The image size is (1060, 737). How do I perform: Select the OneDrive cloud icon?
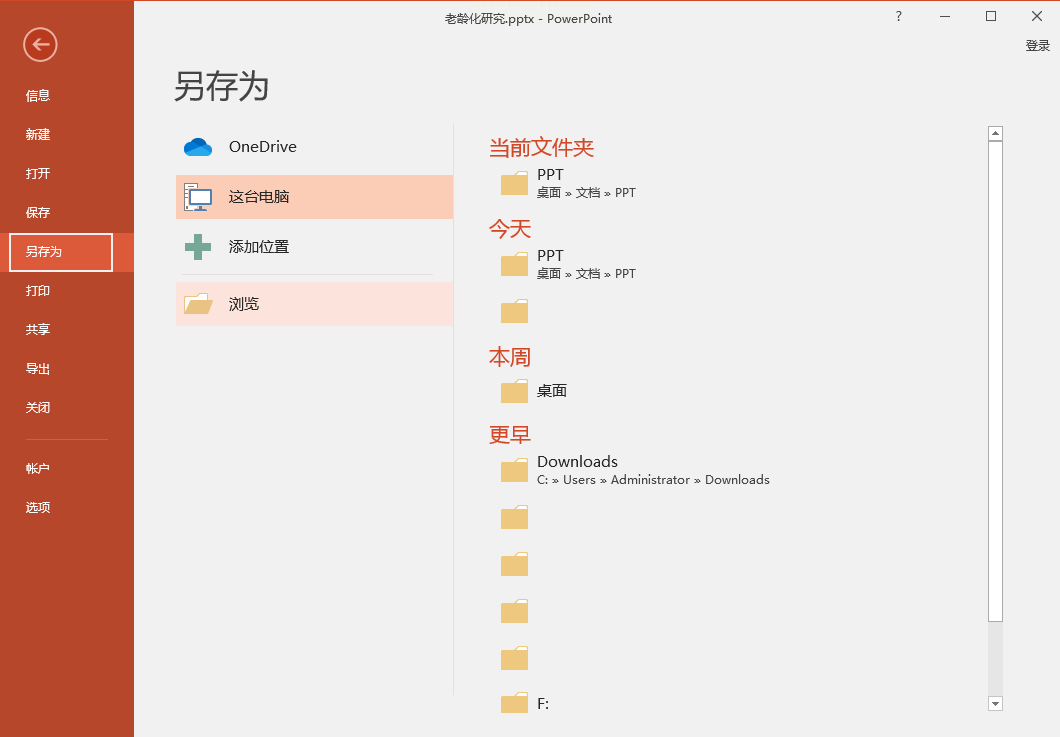tap(198, 147)
